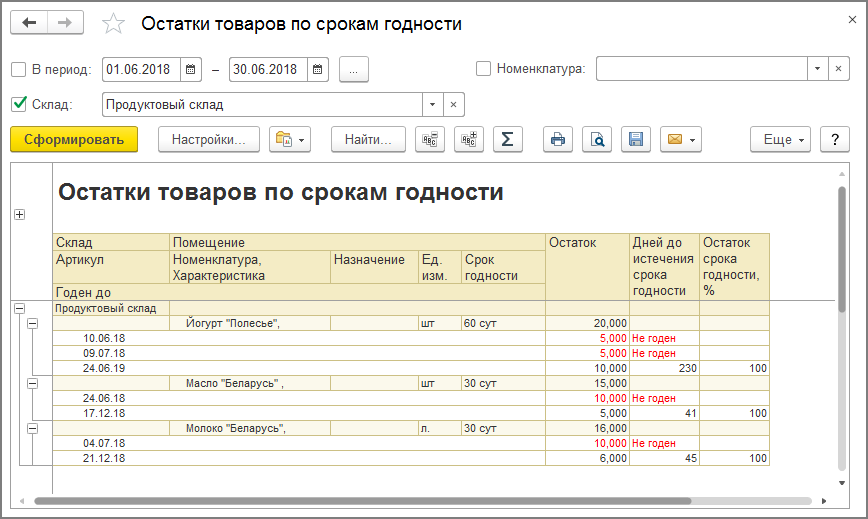Screen dimensions: 868x519
Task: Save the report with diskette icon
Action: tap(636, 139)
